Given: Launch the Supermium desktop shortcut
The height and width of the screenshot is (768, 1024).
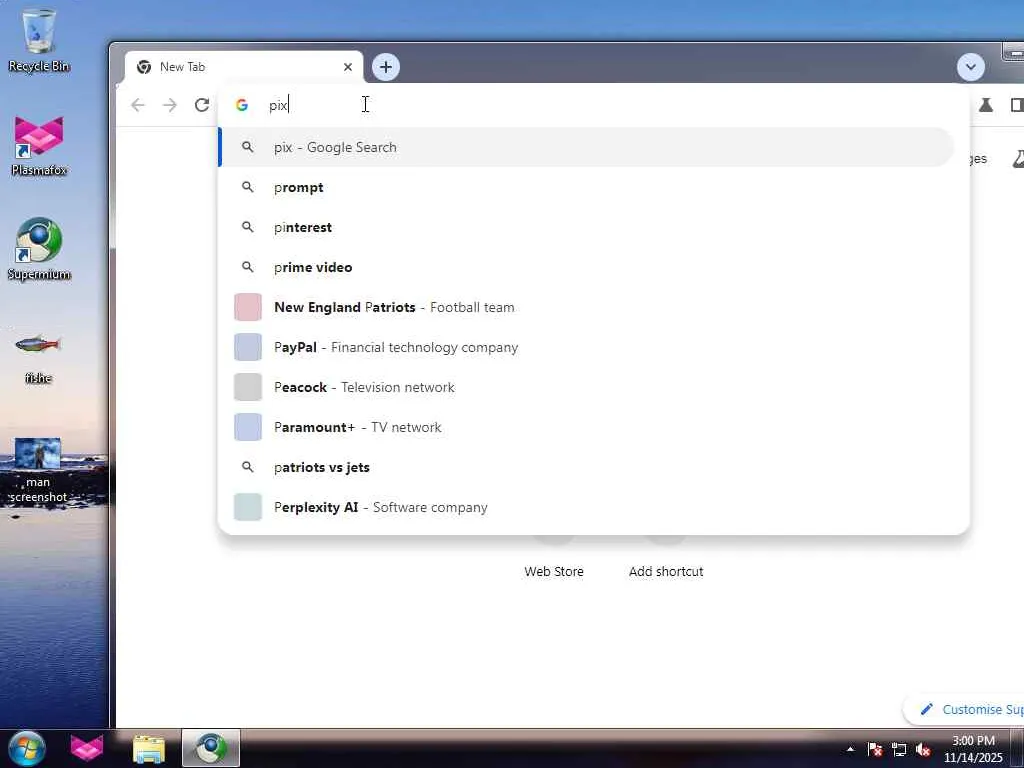Looking at the screenshot, I should tap(39, 249).
